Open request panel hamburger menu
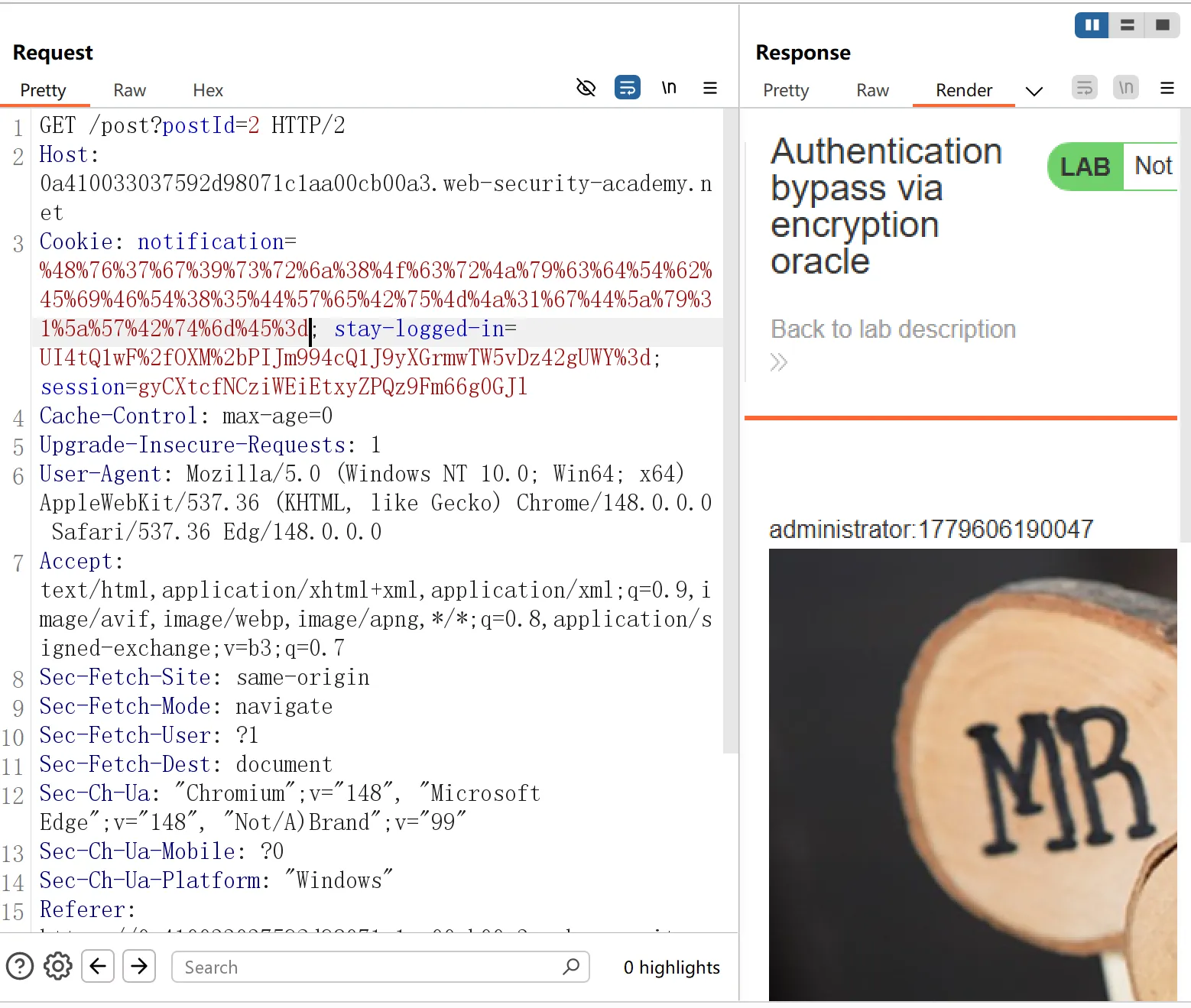Image resolution: width=1191 pixels, height=1008 pixels. [710, 88]
